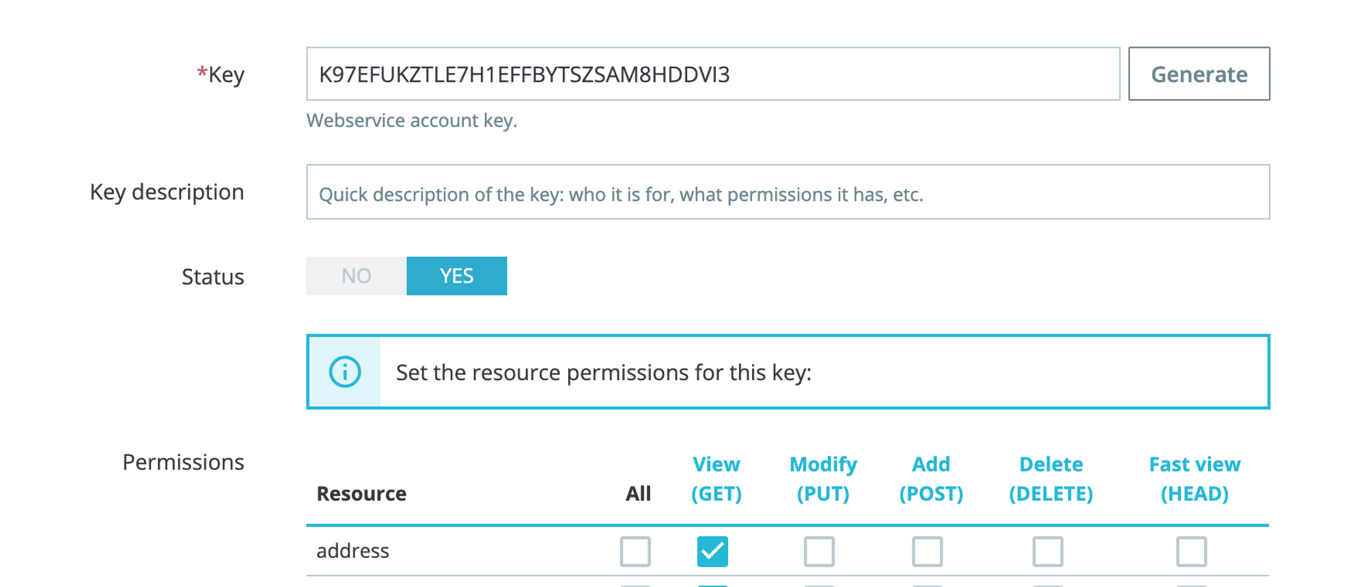Select the Fast view (HEAD) column header
This screenshot has width=1366, height=587.
[x=1195, y=479]
